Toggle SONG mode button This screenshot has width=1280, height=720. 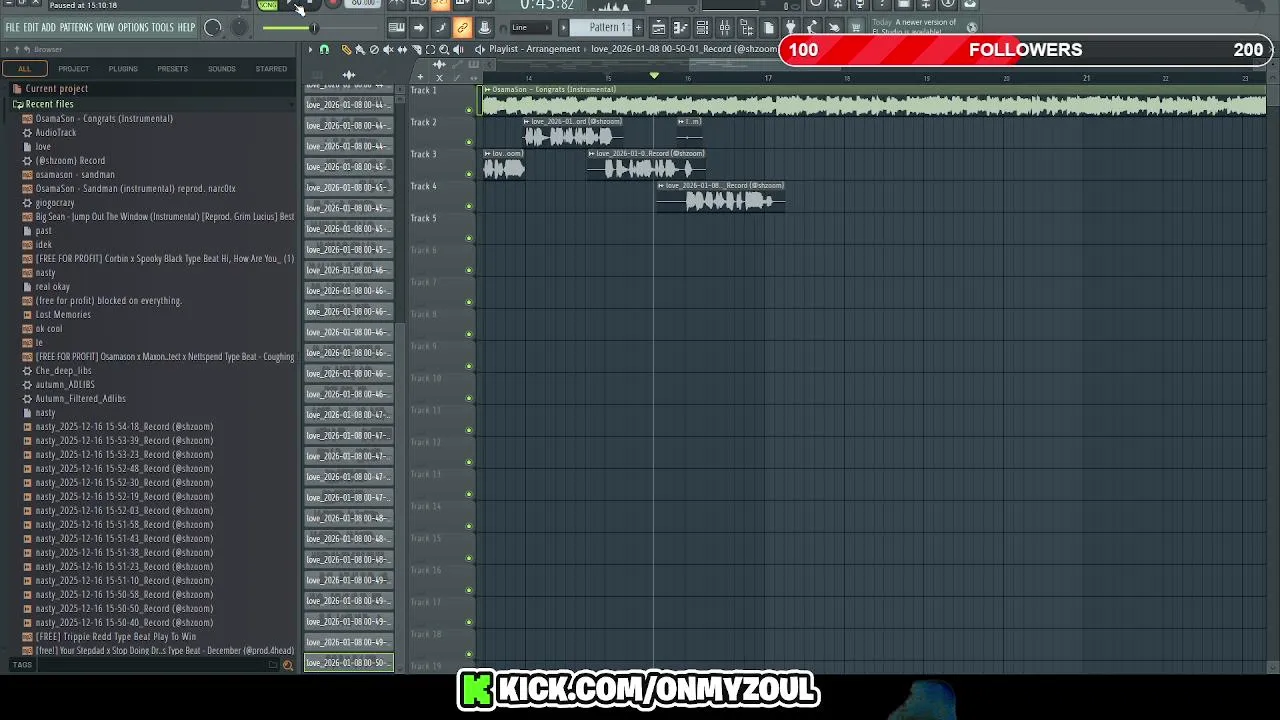267,5
